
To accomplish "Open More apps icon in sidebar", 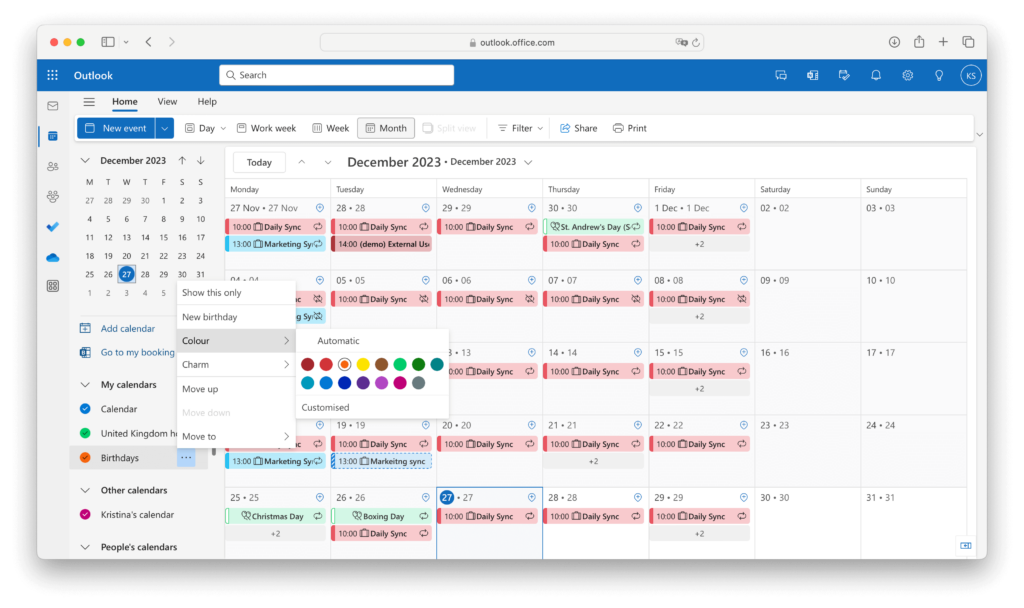I will pyautogui.click(x=53, y=286).
